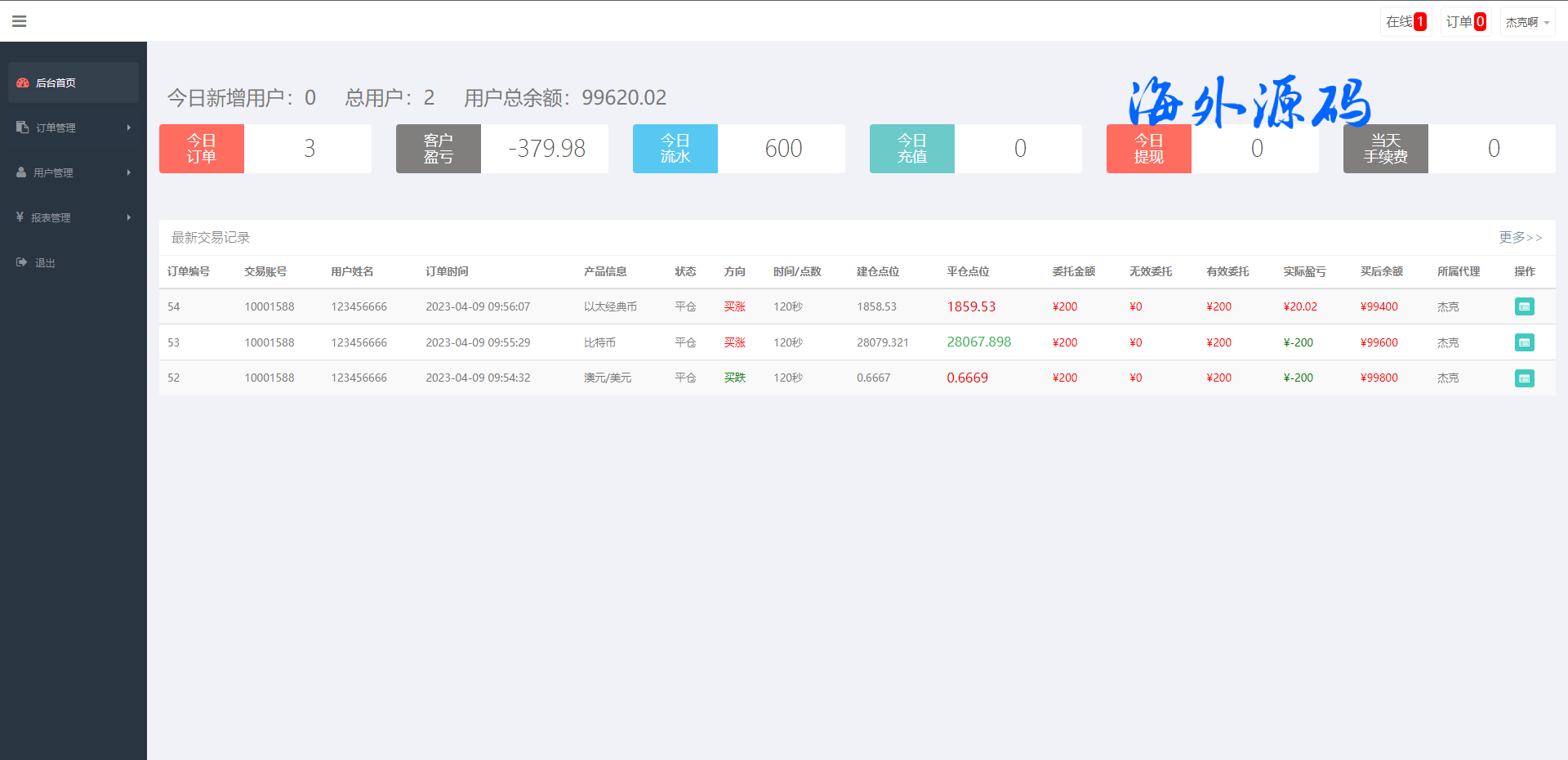Image resolution: width=1568 pixels, height=760 pixels.
Task: Click the 订单管理 sidebar icon
Action: 22,127
